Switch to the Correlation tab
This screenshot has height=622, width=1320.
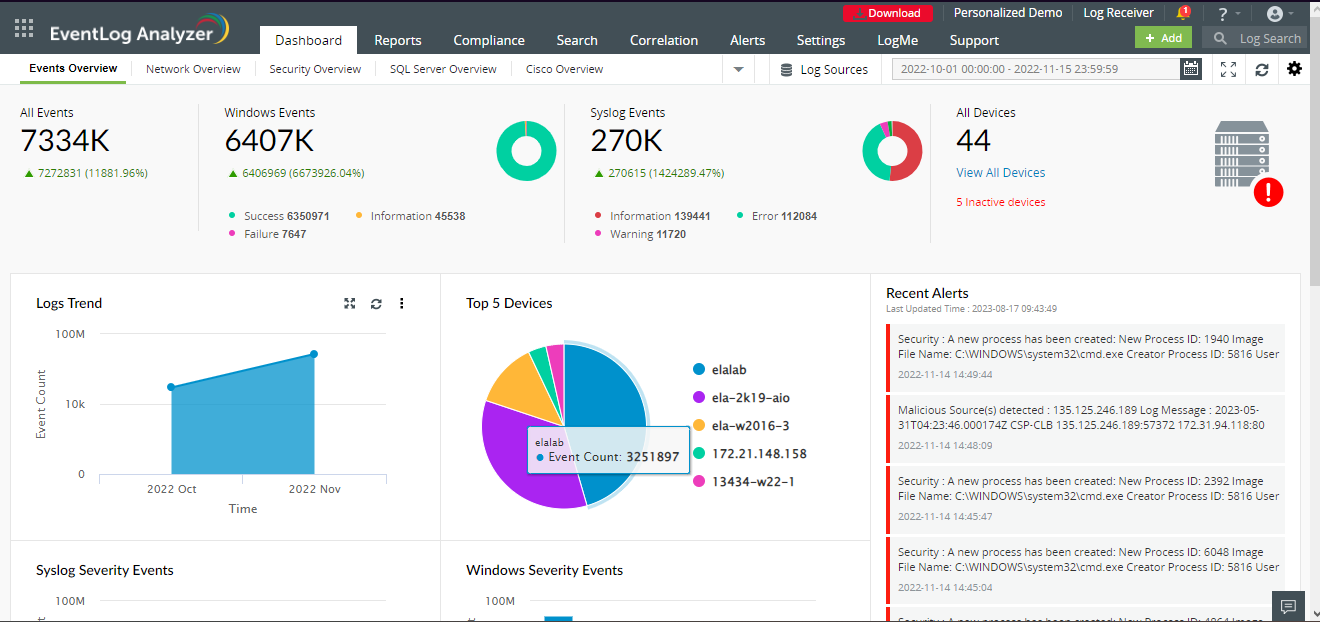click(663, 40)
